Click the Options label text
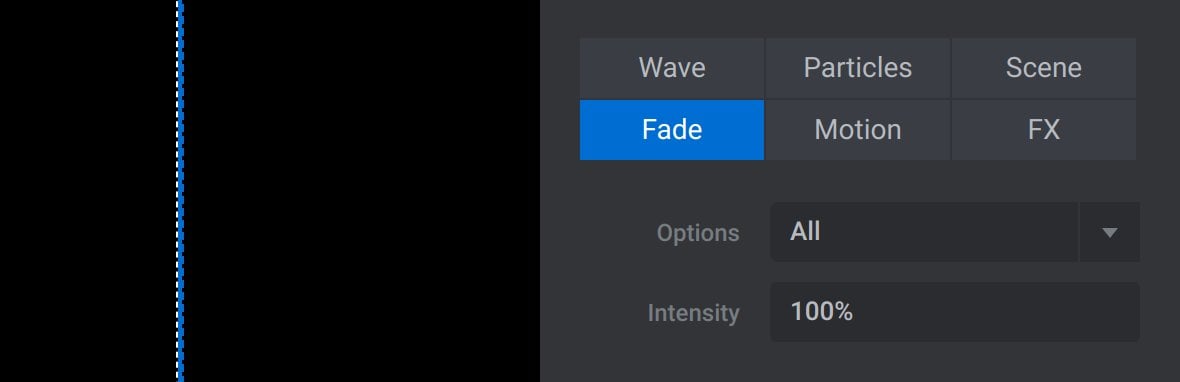Screen dimensions: 1180x382 click(x=698, y=233)
